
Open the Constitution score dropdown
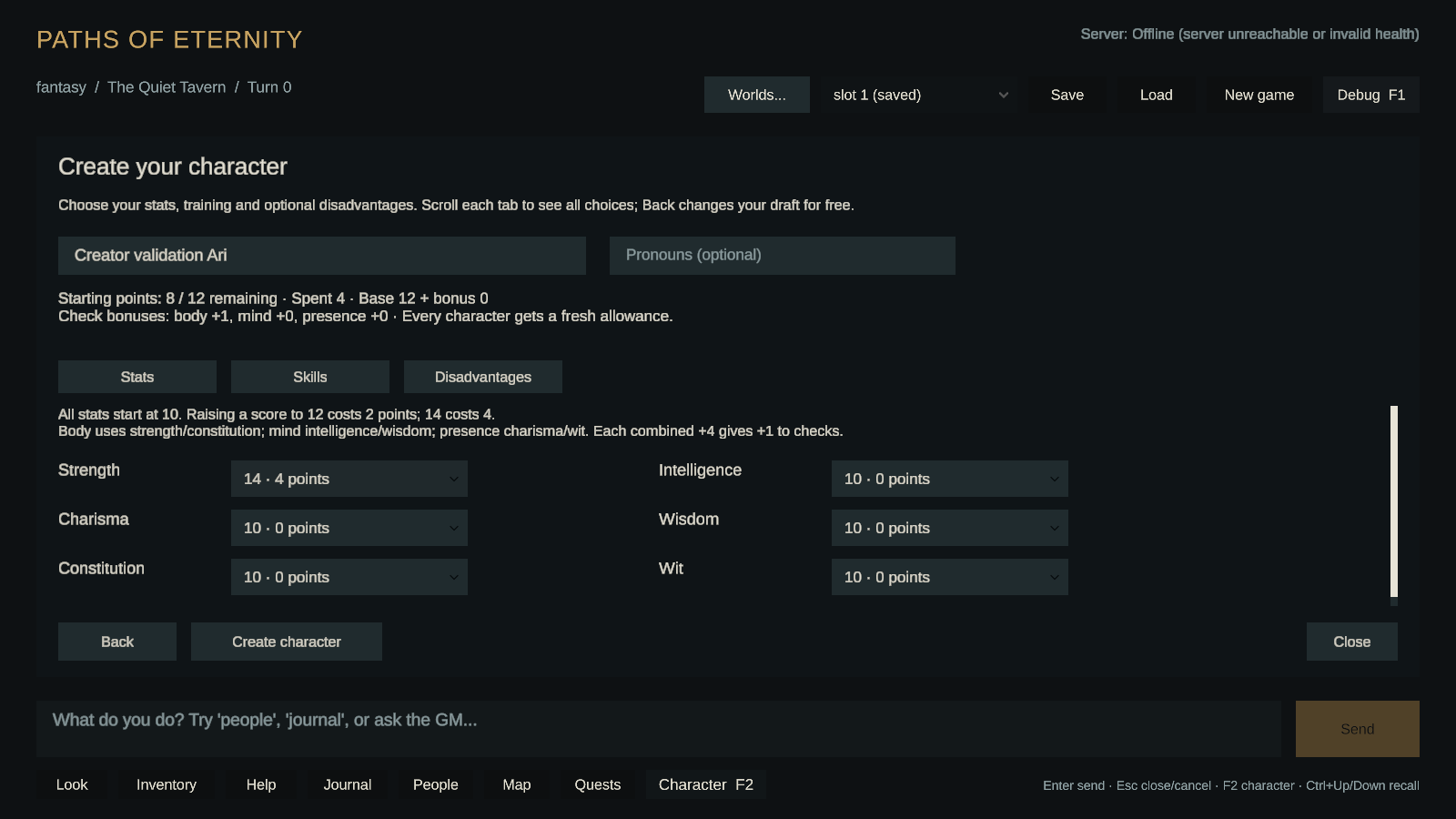[x=349, y=577]
